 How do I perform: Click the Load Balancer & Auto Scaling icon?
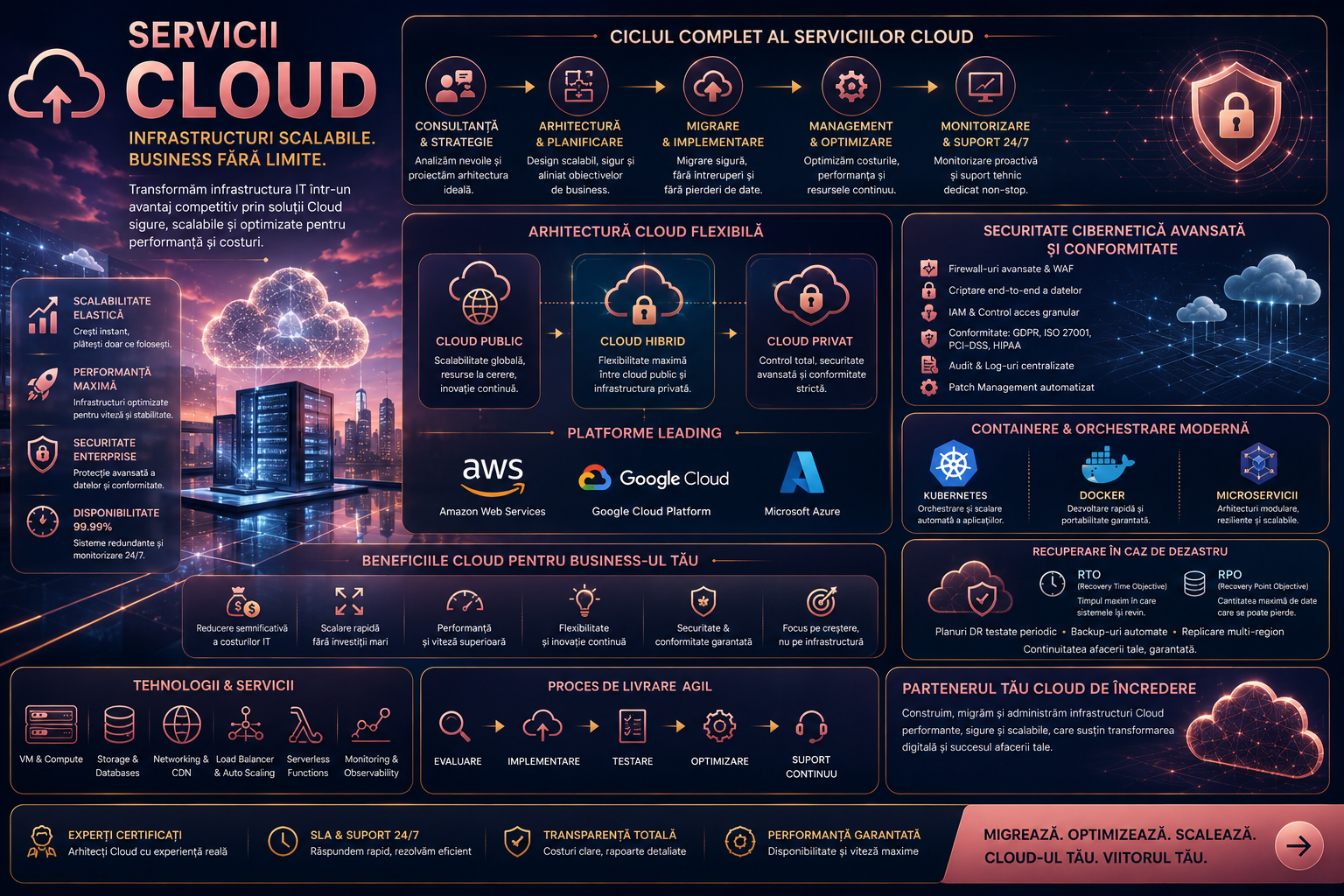point(246,724)
